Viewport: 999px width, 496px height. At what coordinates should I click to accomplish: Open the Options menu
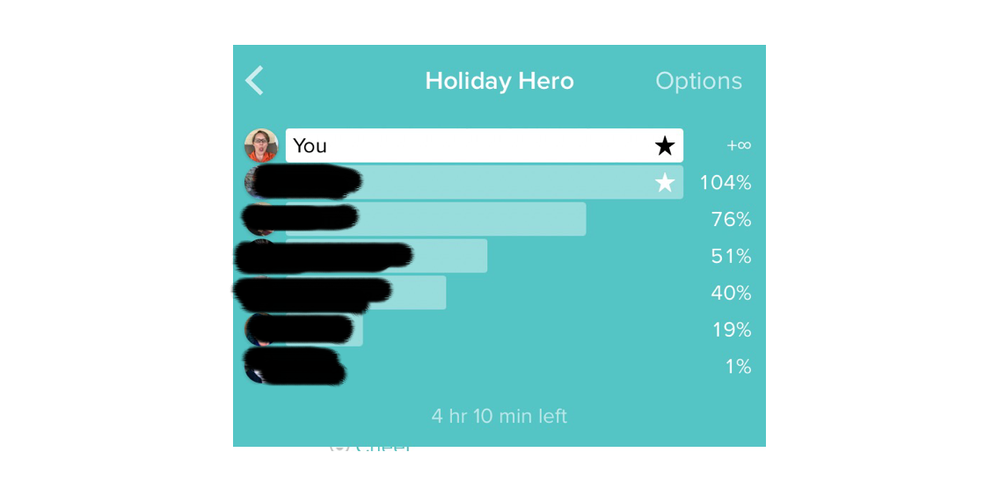click(698, 81)
